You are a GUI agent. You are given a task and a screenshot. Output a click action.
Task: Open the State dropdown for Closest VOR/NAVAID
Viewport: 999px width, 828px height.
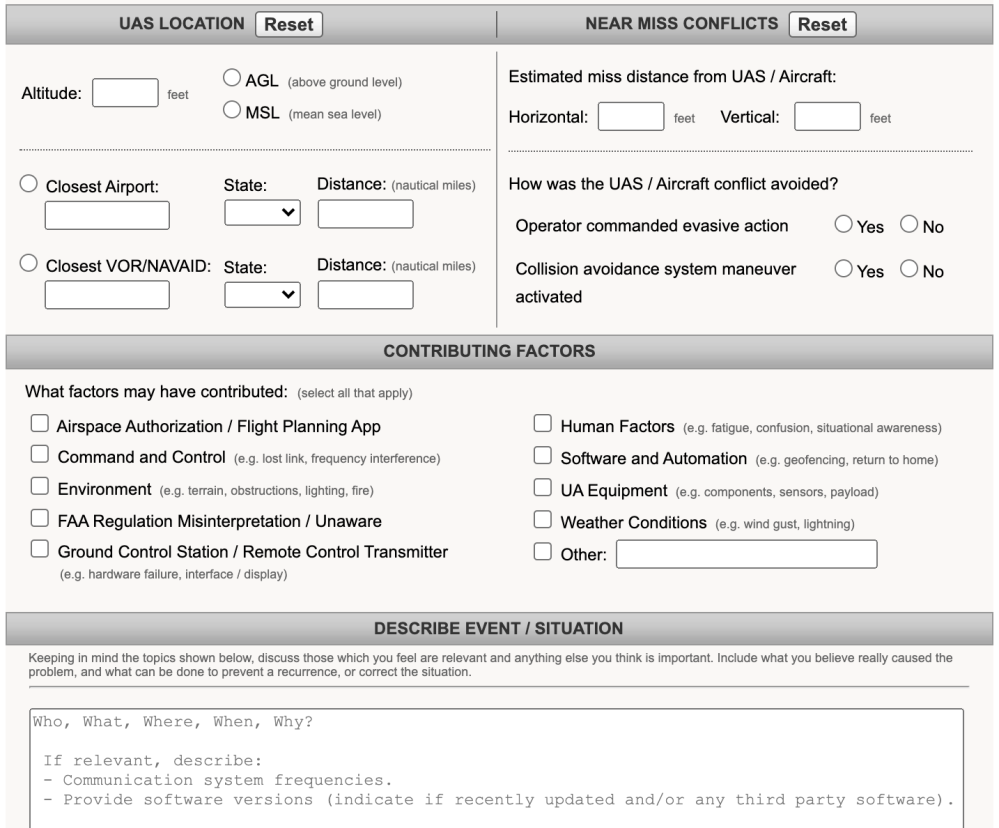point(262,294)
